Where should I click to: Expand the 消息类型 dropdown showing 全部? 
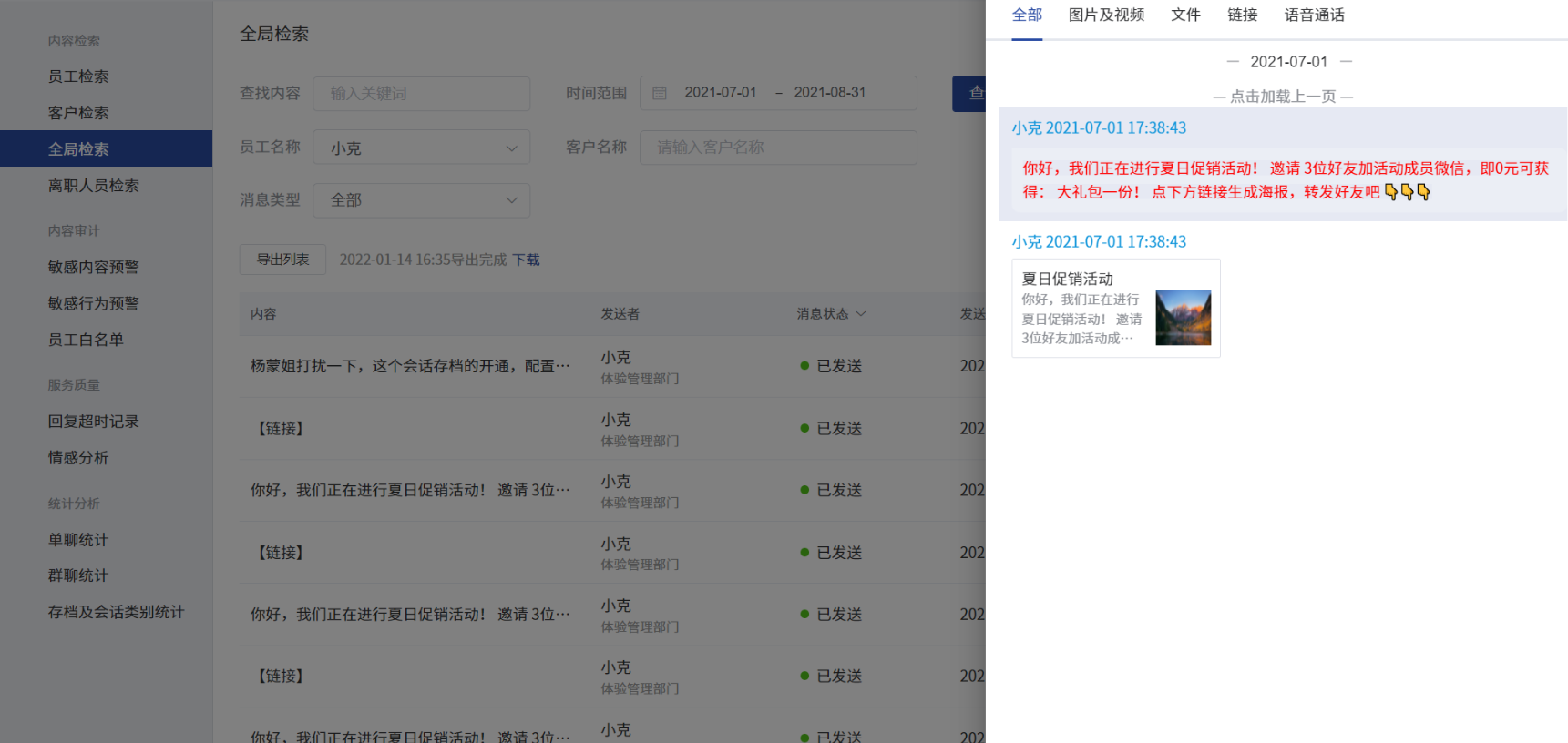pos(421,200)
